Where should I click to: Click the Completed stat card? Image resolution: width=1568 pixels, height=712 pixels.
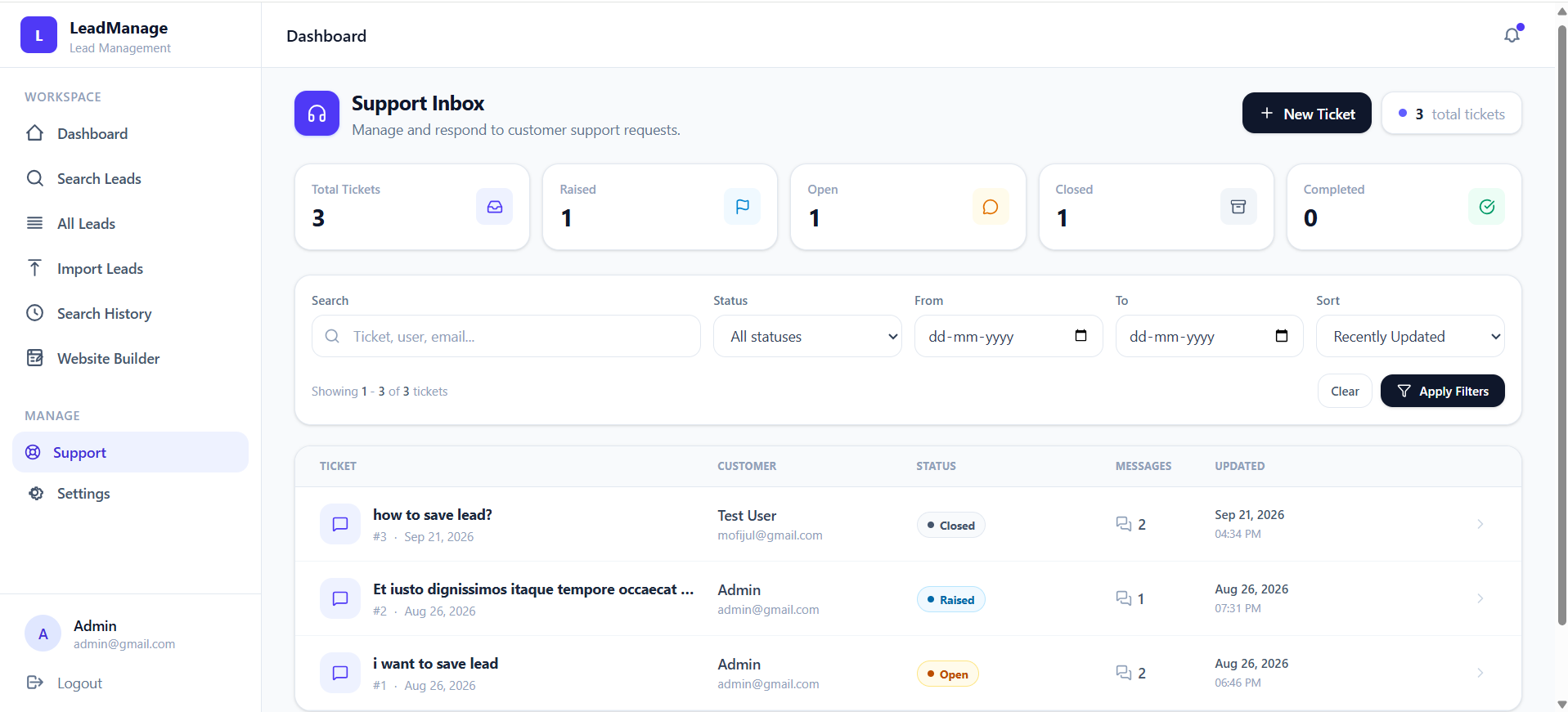click(x=1404, y=207)
